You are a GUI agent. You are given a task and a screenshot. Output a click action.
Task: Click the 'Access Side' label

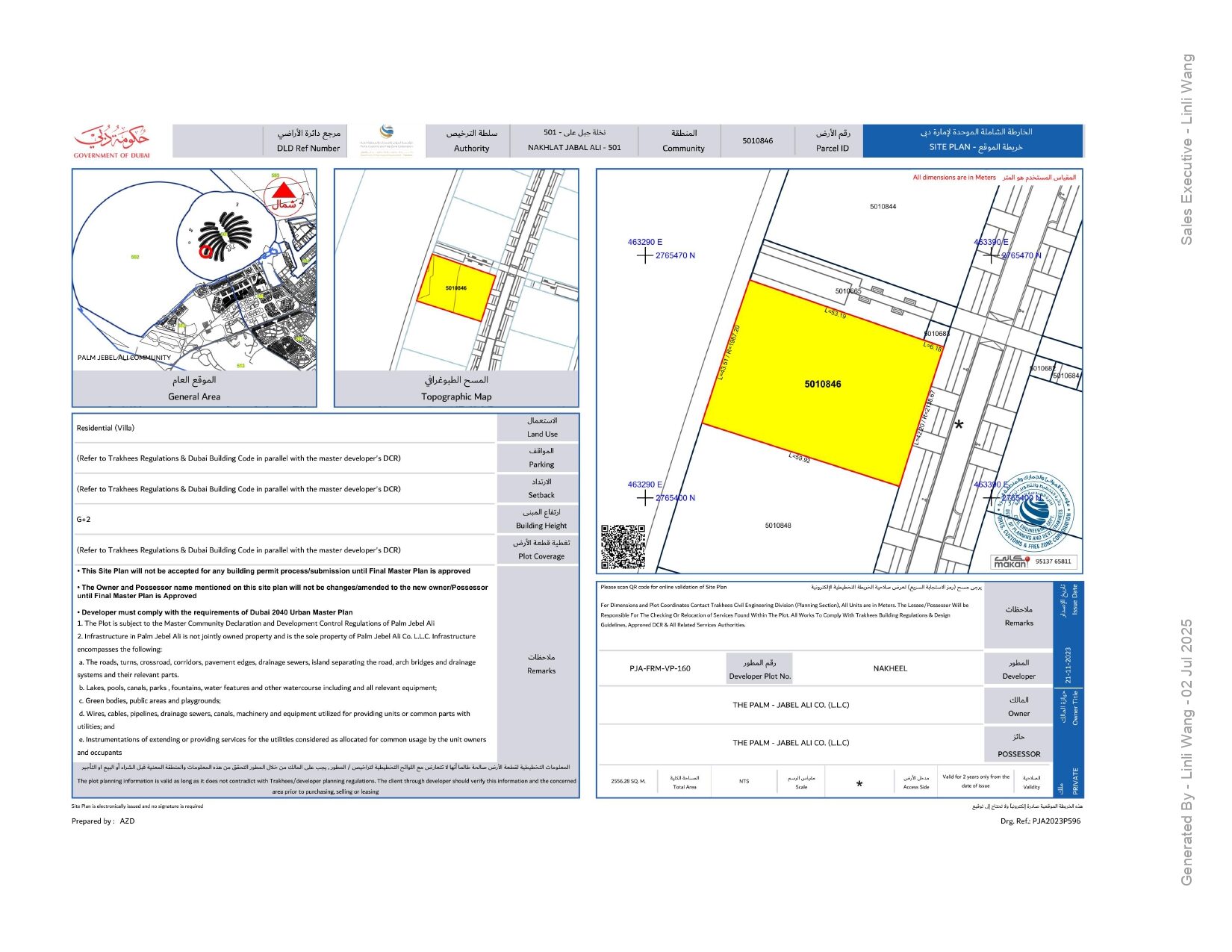pyautogui.click(x=916, y=787)
